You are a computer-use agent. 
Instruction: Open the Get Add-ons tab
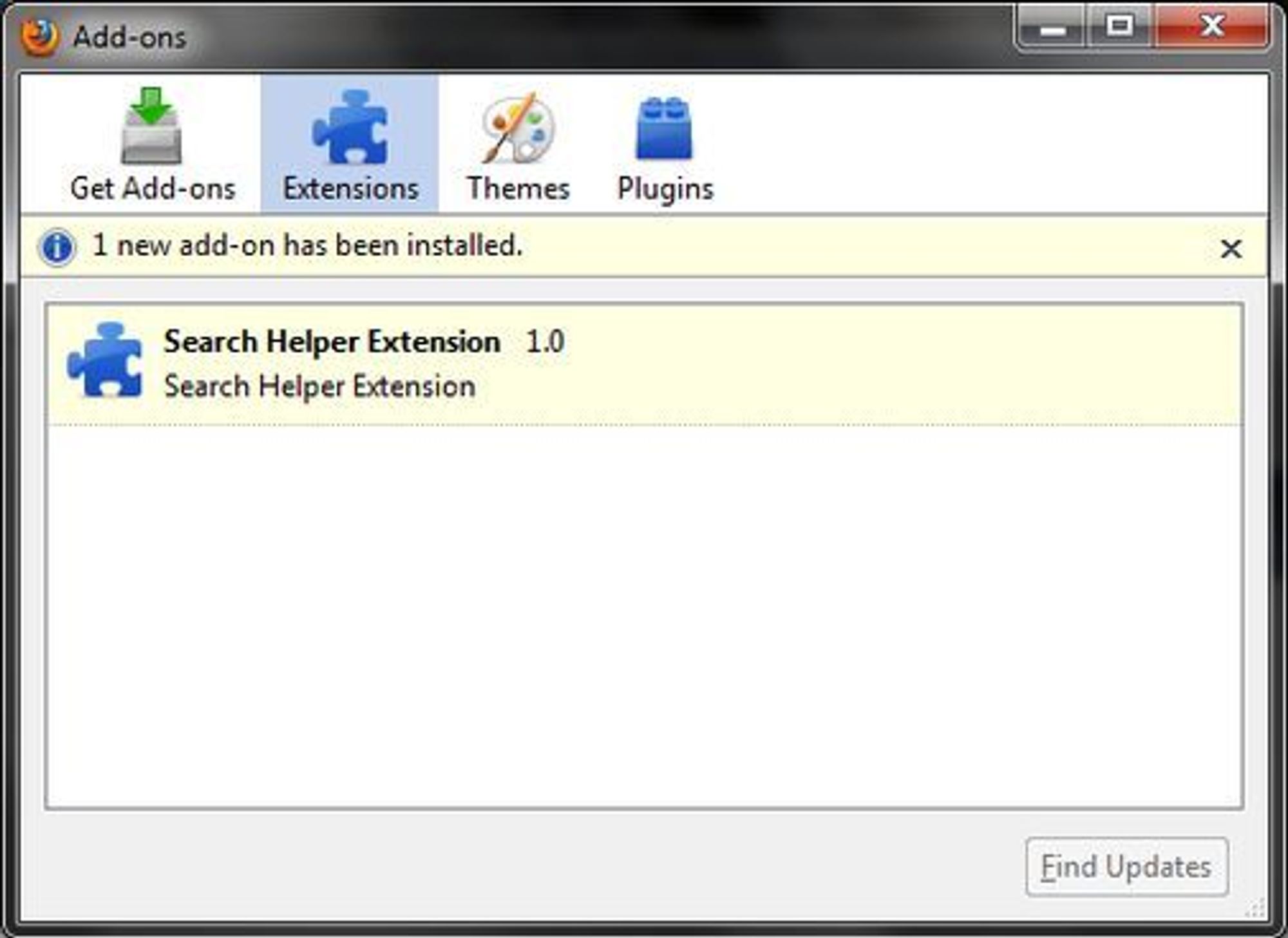click(153, 144)
